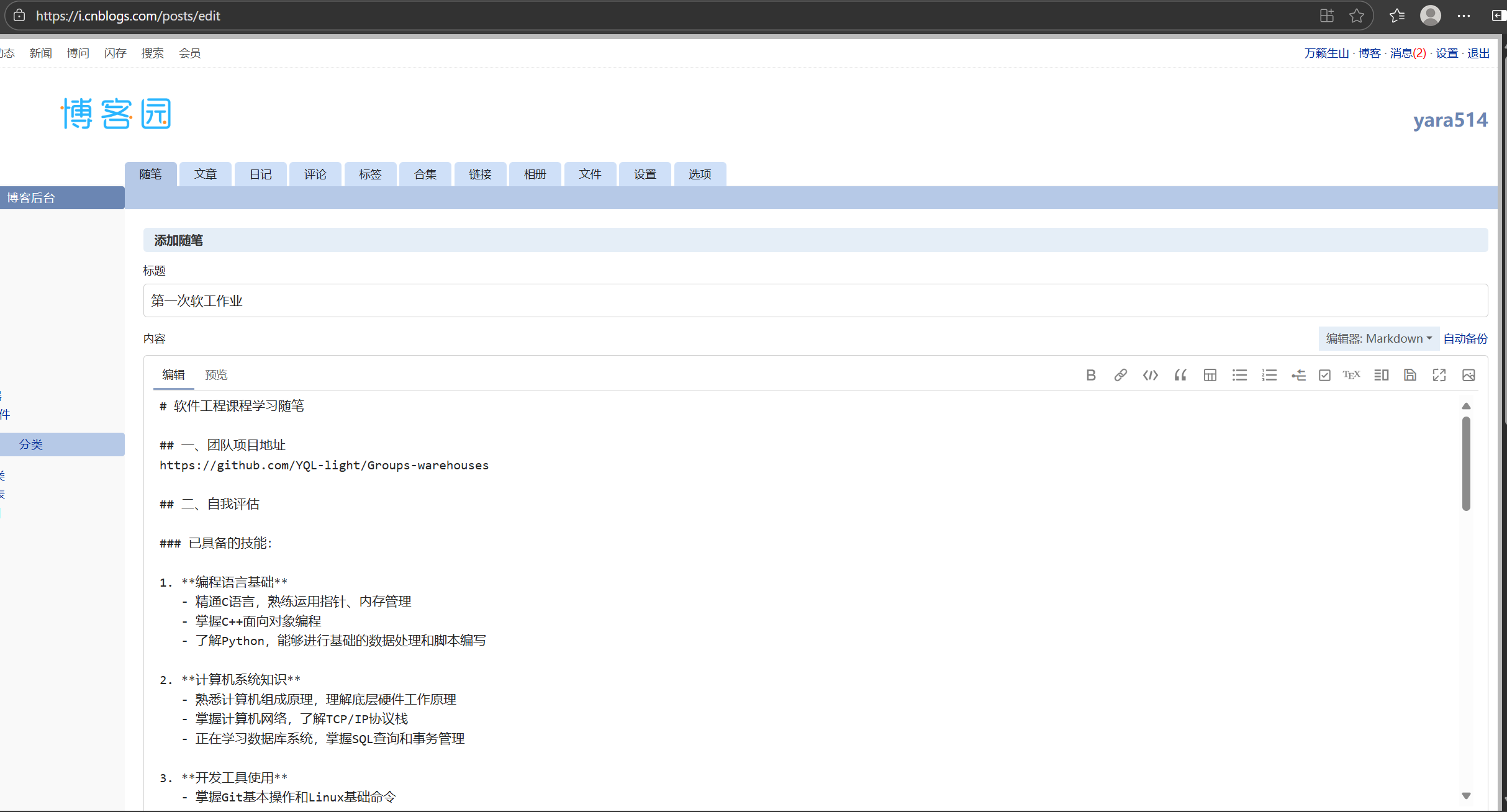Toggle bold formatting in the editor toolbar
Viewport: 1507px width, 812px height.
click(1091, 375)
